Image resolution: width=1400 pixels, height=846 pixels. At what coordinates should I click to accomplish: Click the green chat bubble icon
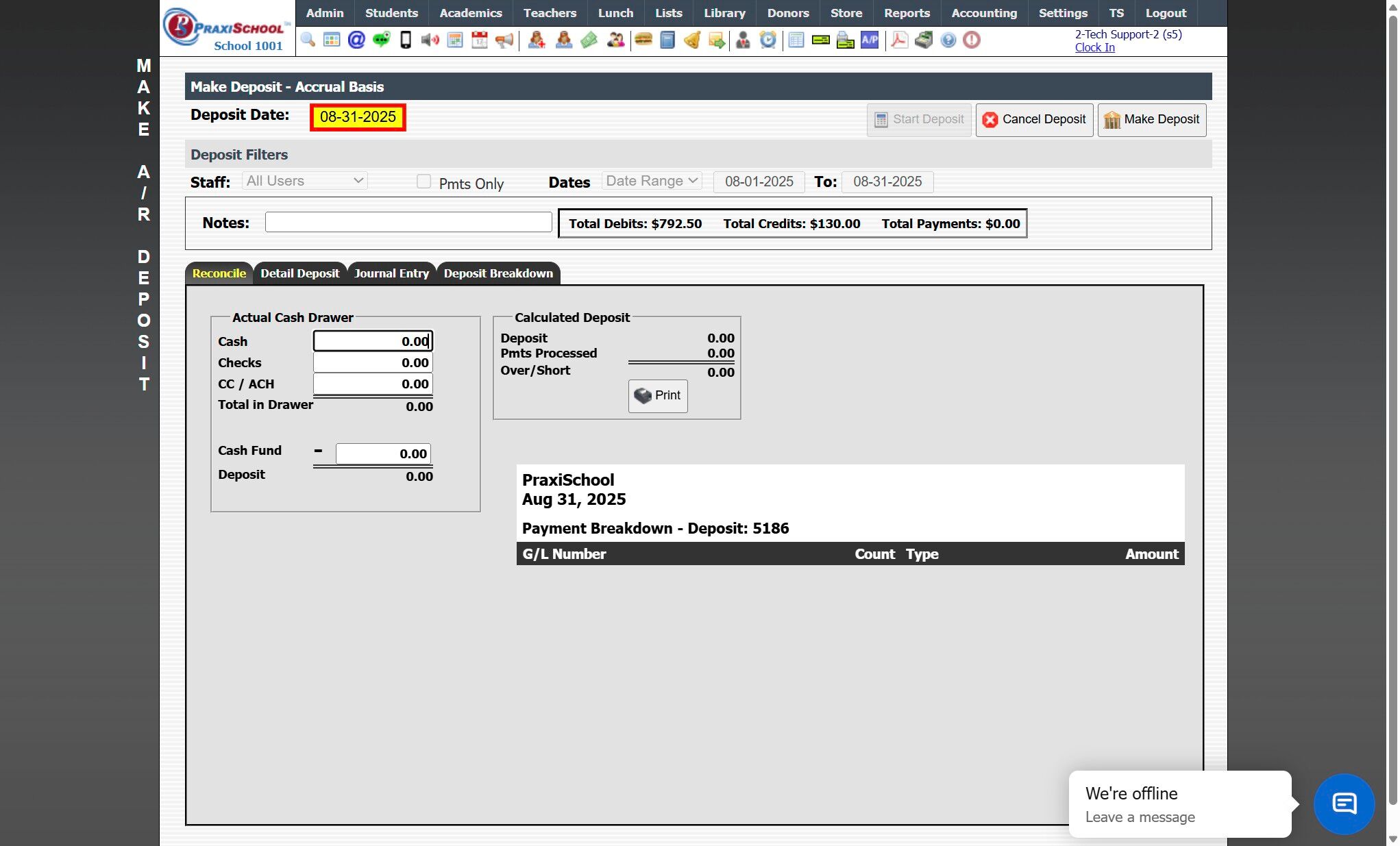(381, 40)
